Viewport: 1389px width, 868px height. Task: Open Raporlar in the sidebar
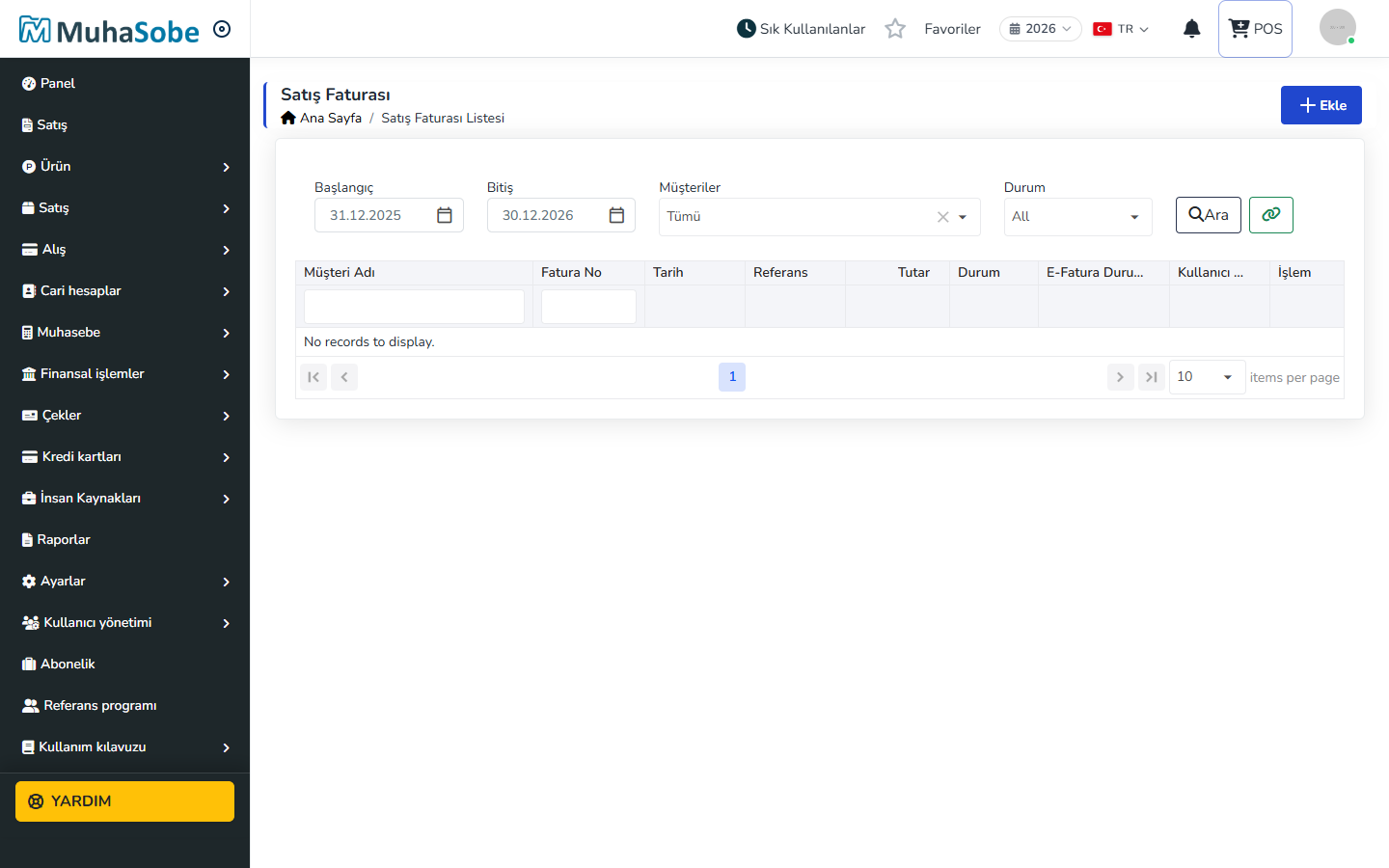pyautogui.click(x=125, y=539)
